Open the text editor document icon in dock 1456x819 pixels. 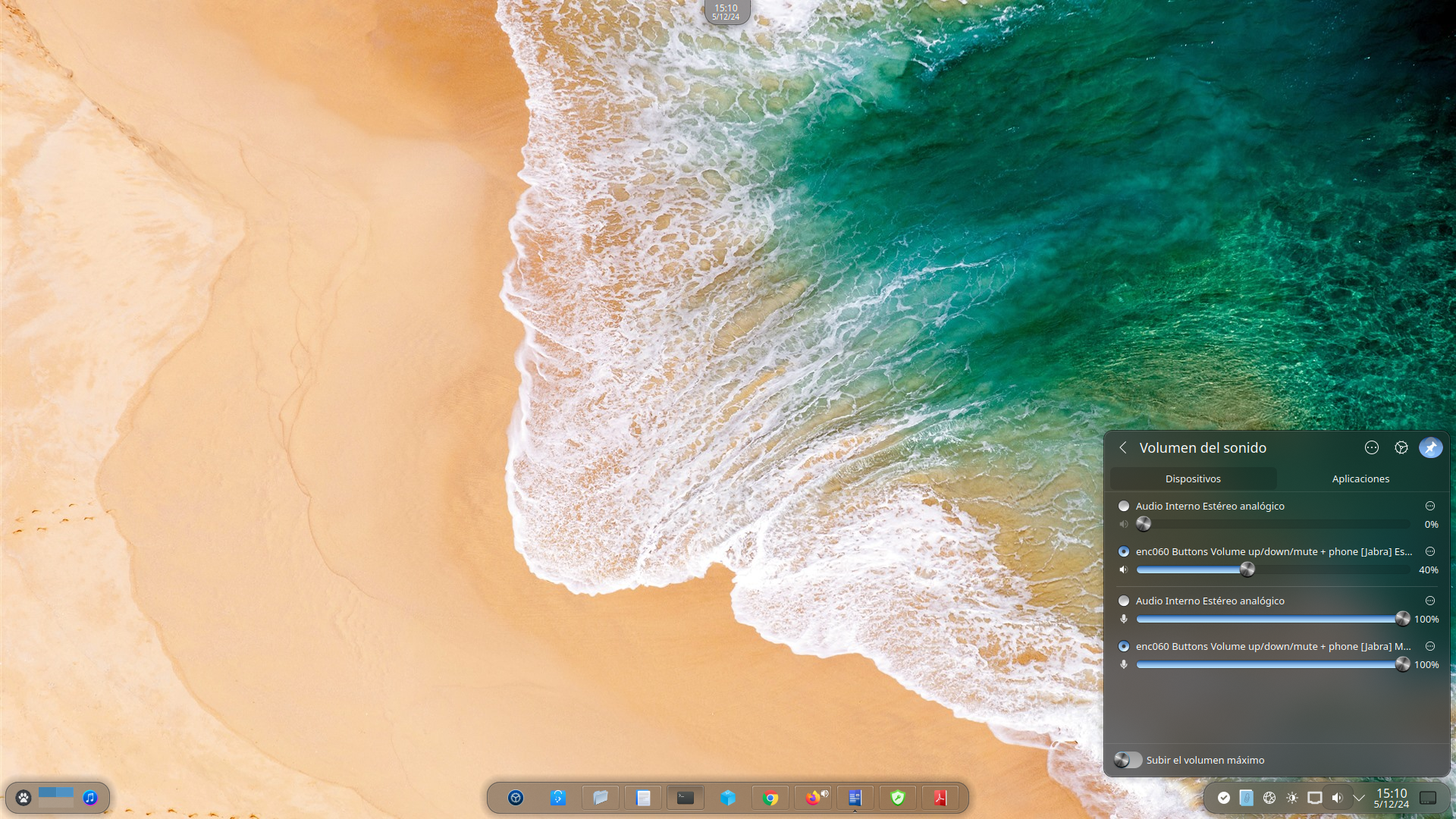pos(643,798)
